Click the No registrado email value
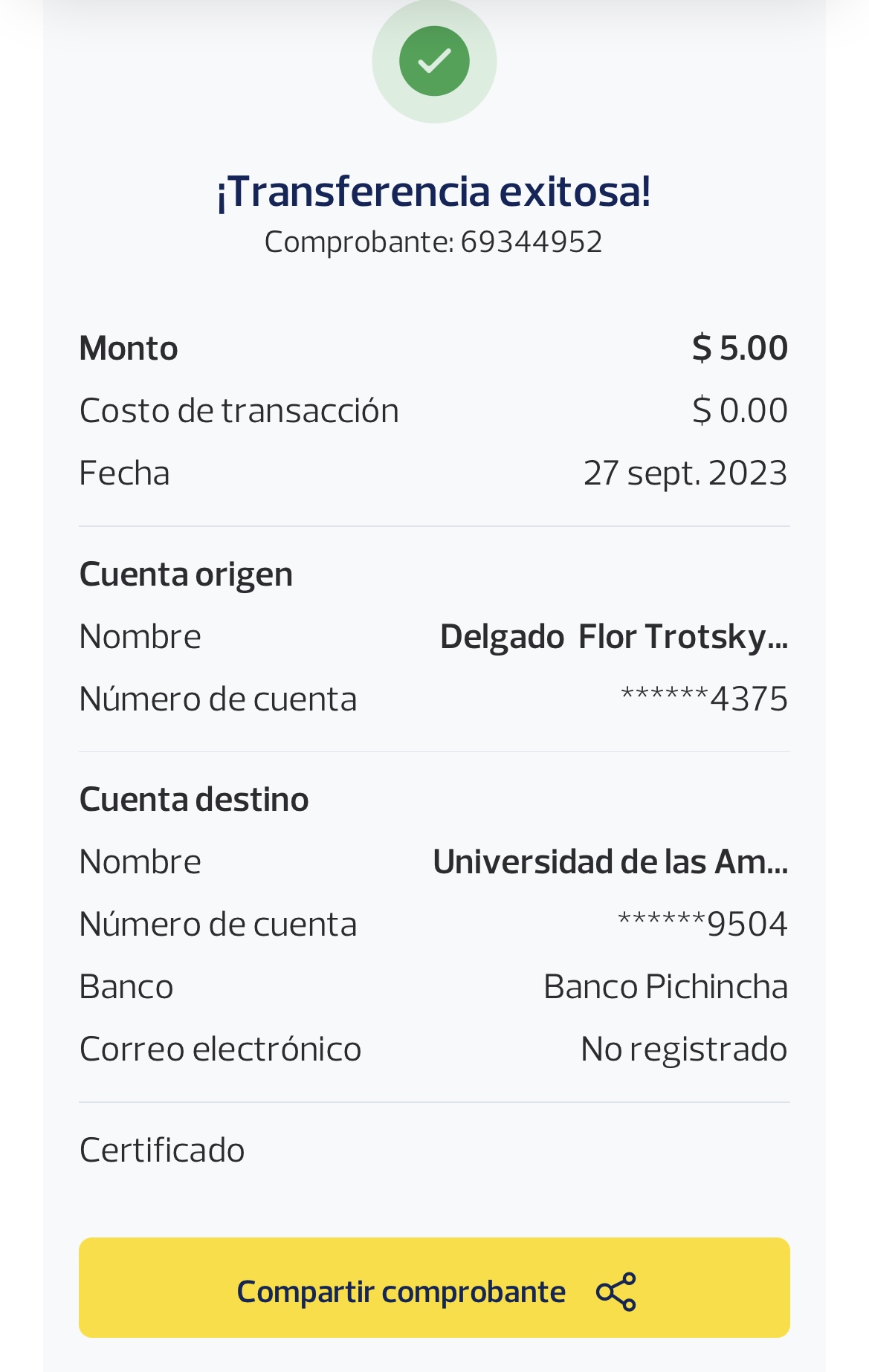The image size is (869, 1372). 684,1049
